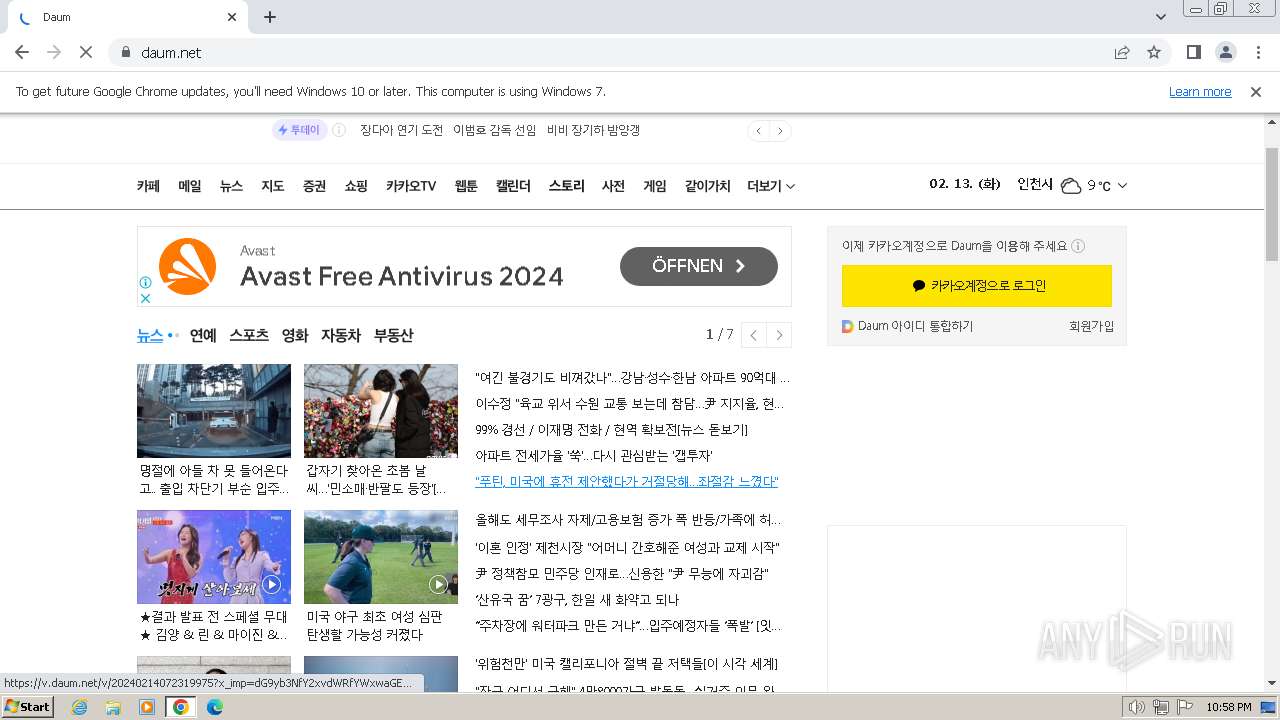The image size is (1280, 720).
Task: Select the 자동차 tab
Action: click(x=341, y=336)
